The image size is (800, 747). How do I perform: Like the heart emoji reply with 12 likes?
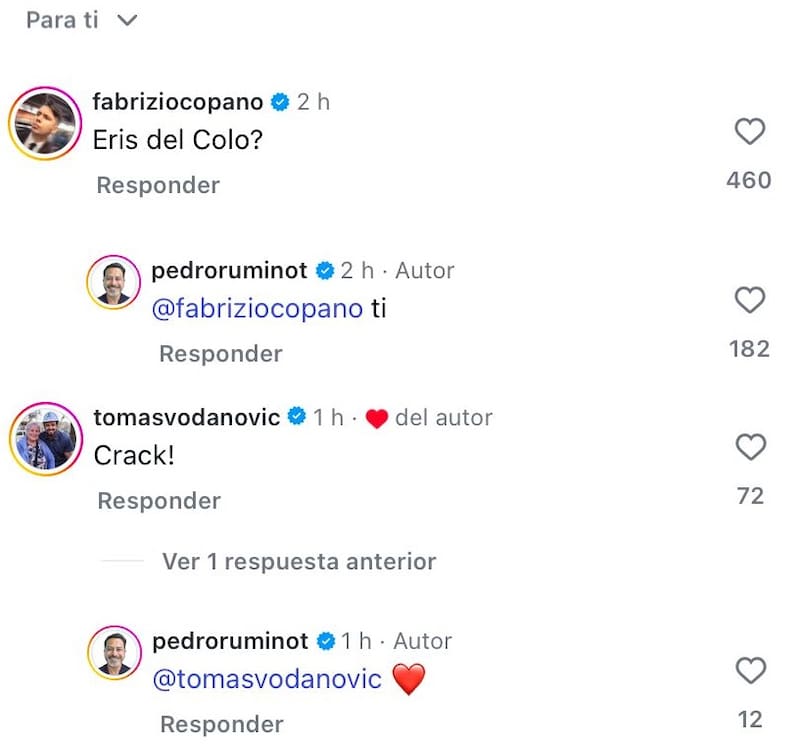tap(750, 671)
